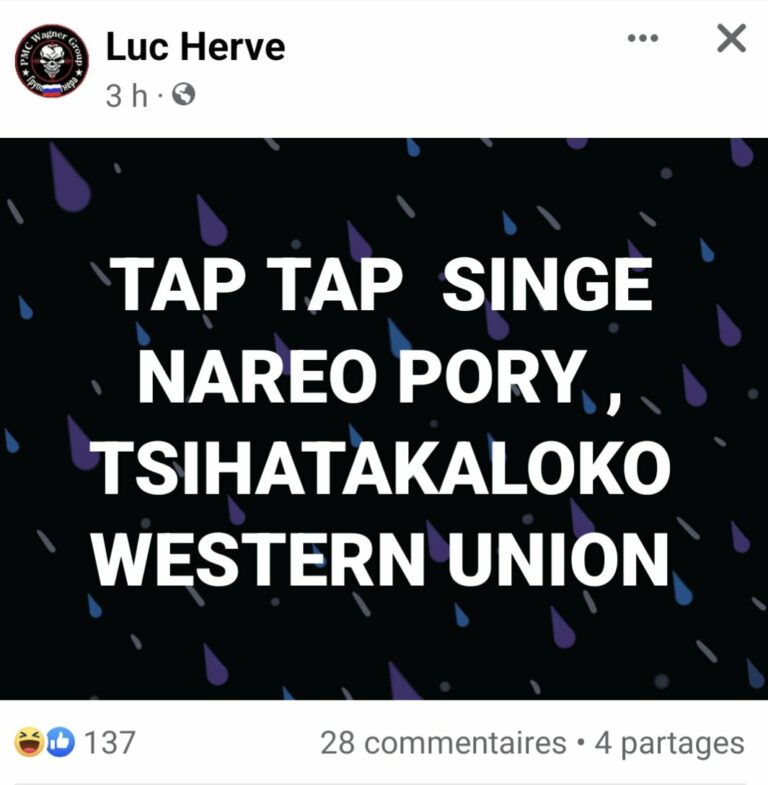Click the globe public-audience icon

point(183,94)
